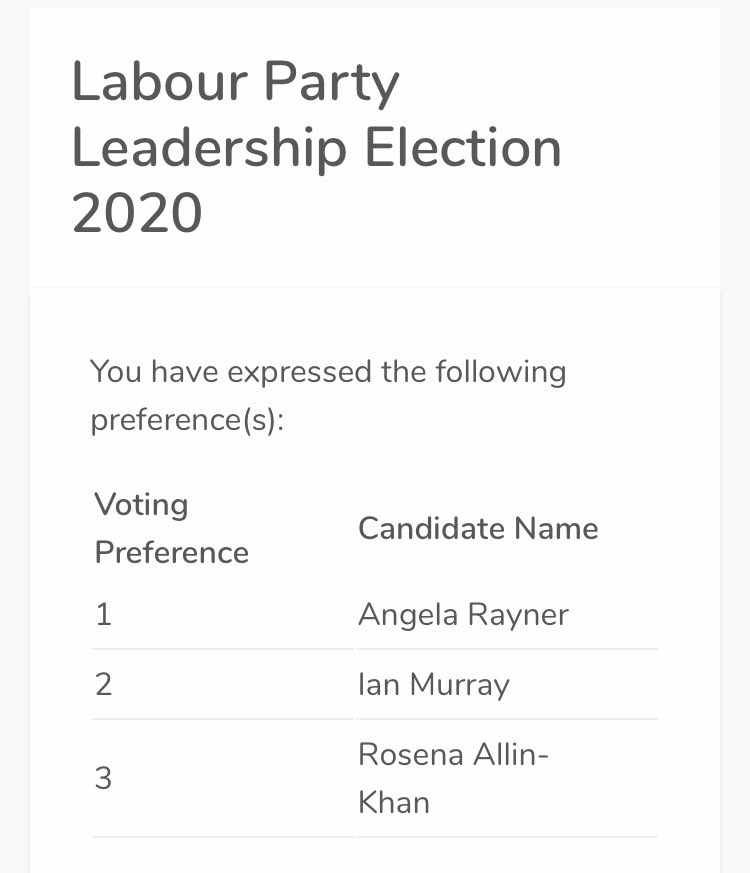Click the 'You have expressed the following' text

[328, 372]
